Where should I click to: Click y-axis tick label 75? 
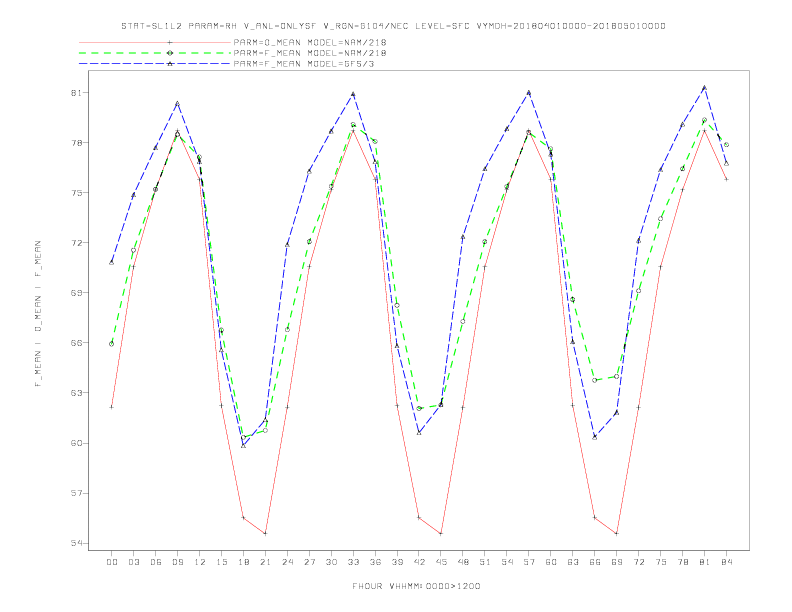point(76,193)
